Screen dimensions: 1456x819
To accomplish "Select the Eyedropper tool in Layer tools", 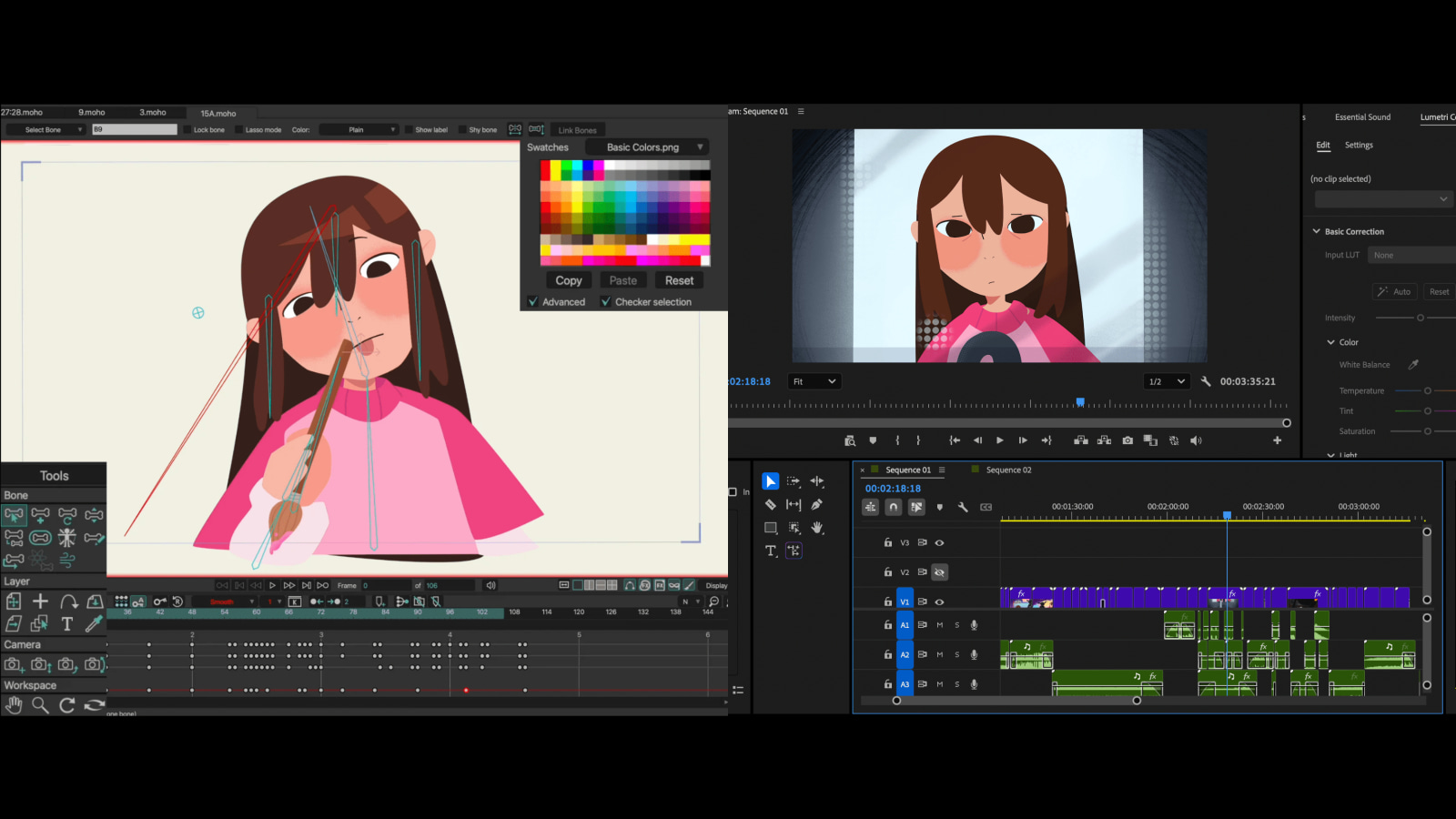I will click(x=94, y=623).
